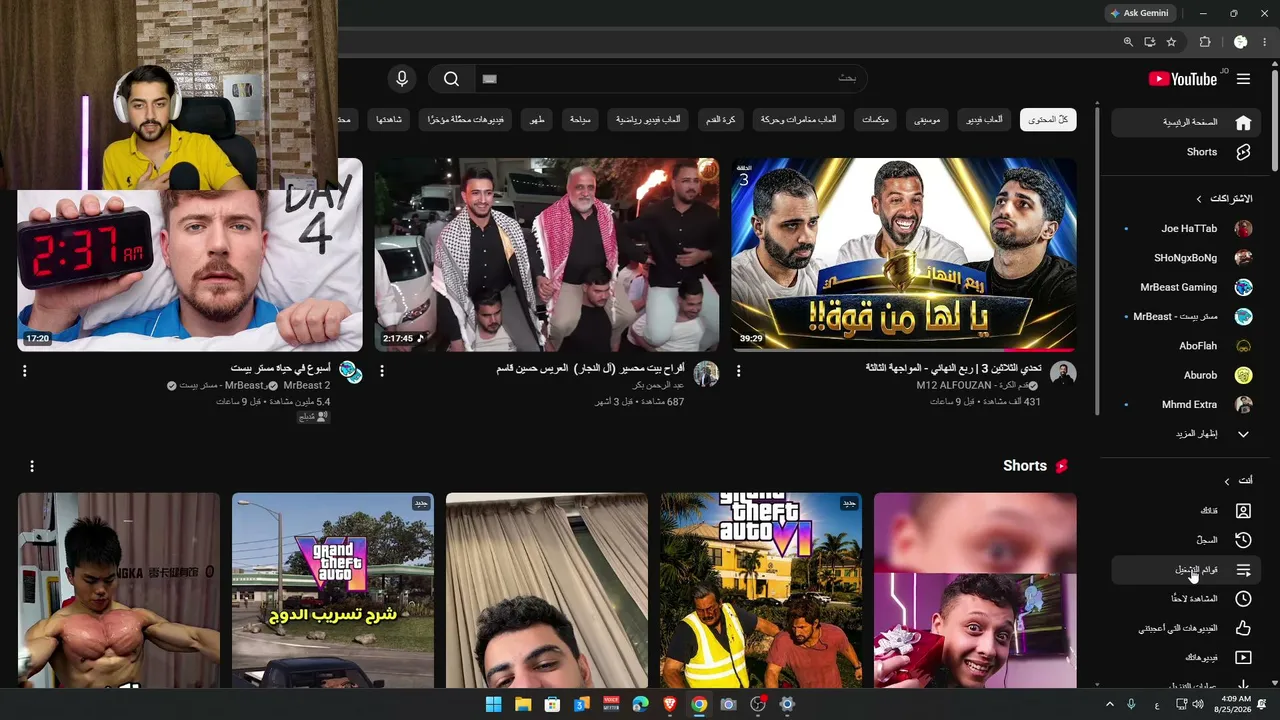Open taskbar volume control

point(1198,704)
